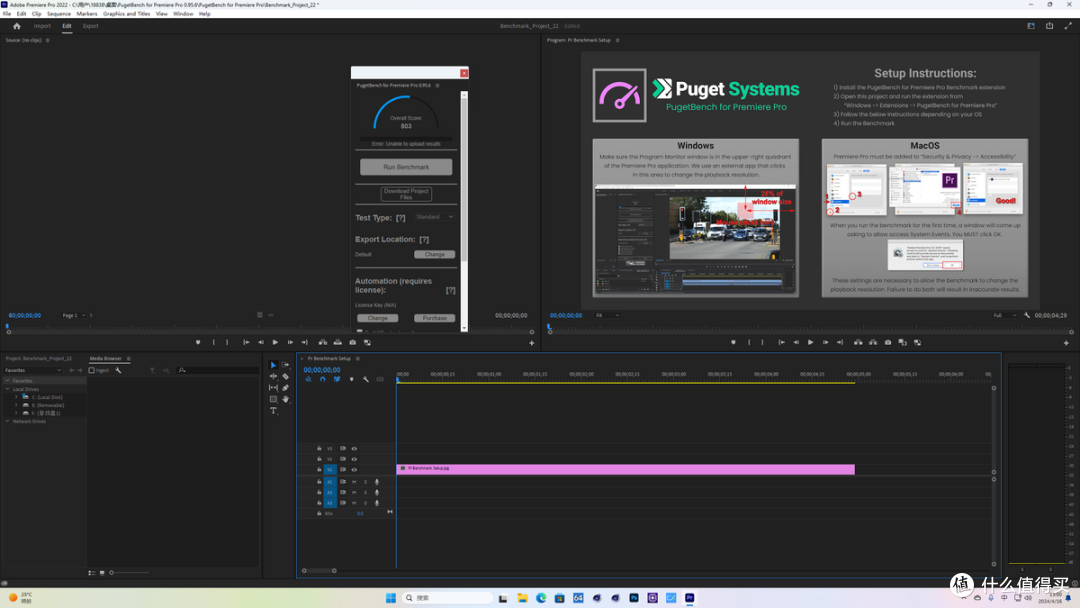Toggle the lock on track V3
This screenshot has height=608, width=1080.
point(319,448)
